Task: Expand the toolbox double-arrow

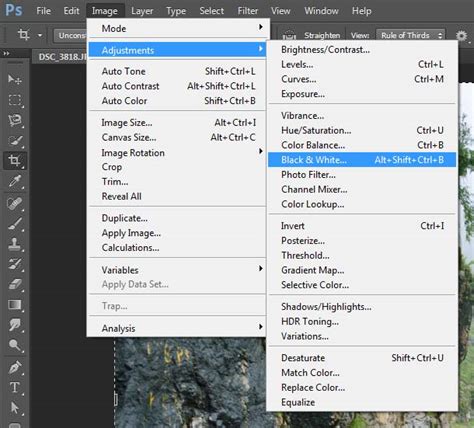Action: pyautogui.click(x=6, y=53)
